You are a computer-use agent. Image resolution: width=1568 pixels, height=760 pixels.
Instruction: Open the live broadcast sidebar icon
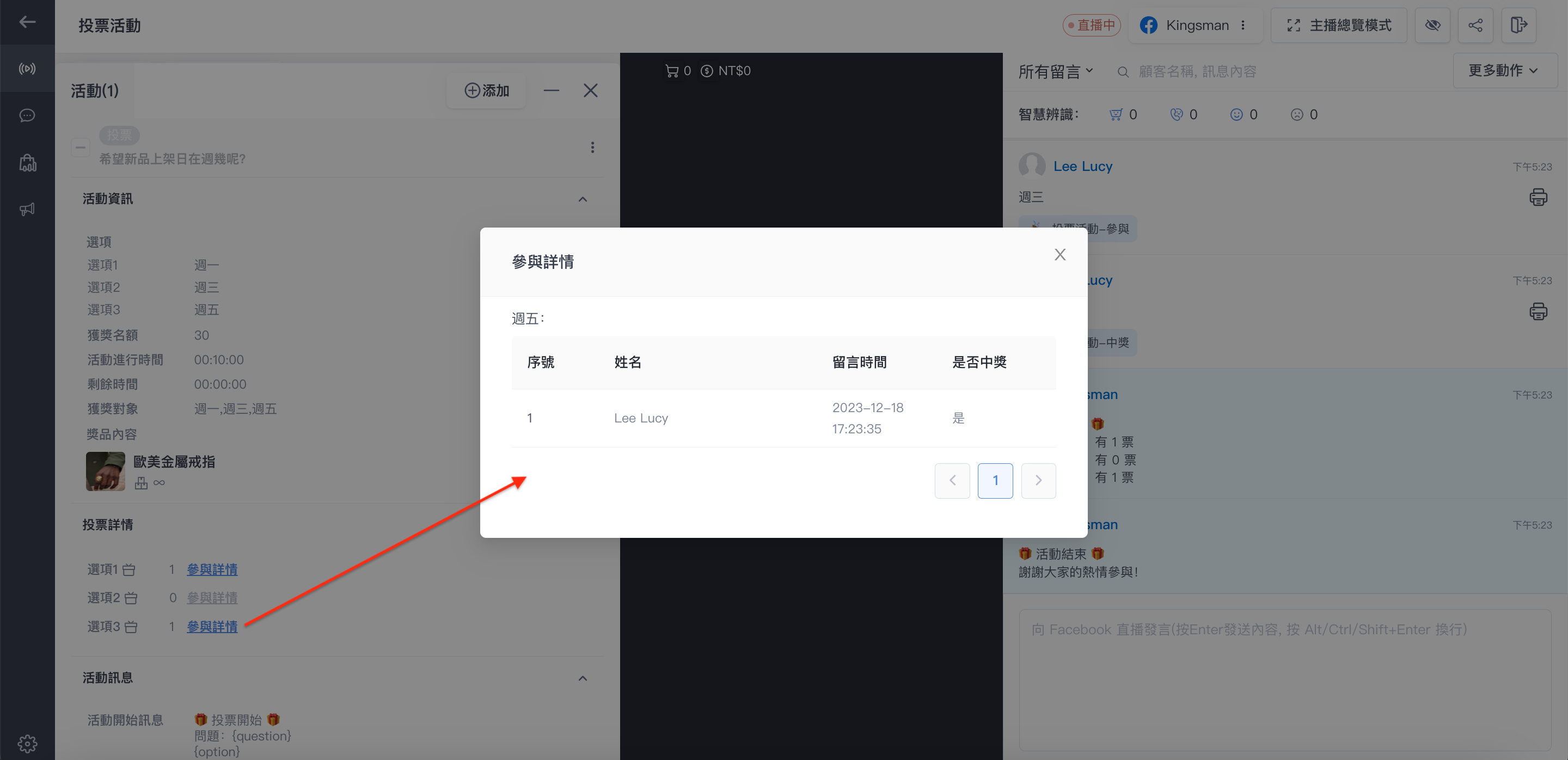(x=27, y=69)
